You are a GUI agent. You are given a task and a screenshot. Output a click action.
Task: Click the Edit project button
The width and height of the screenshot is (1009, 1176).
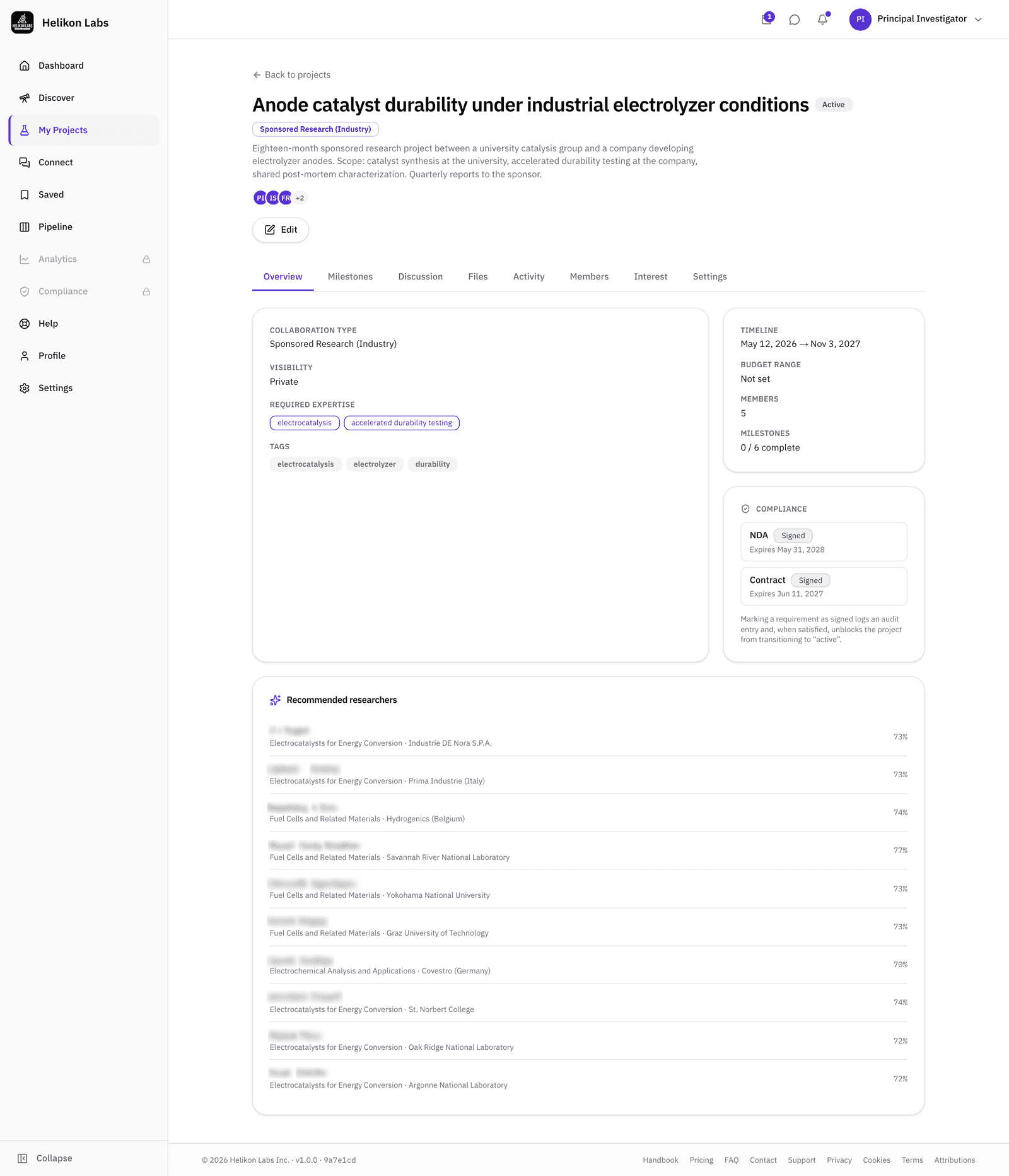coord(281,230)
